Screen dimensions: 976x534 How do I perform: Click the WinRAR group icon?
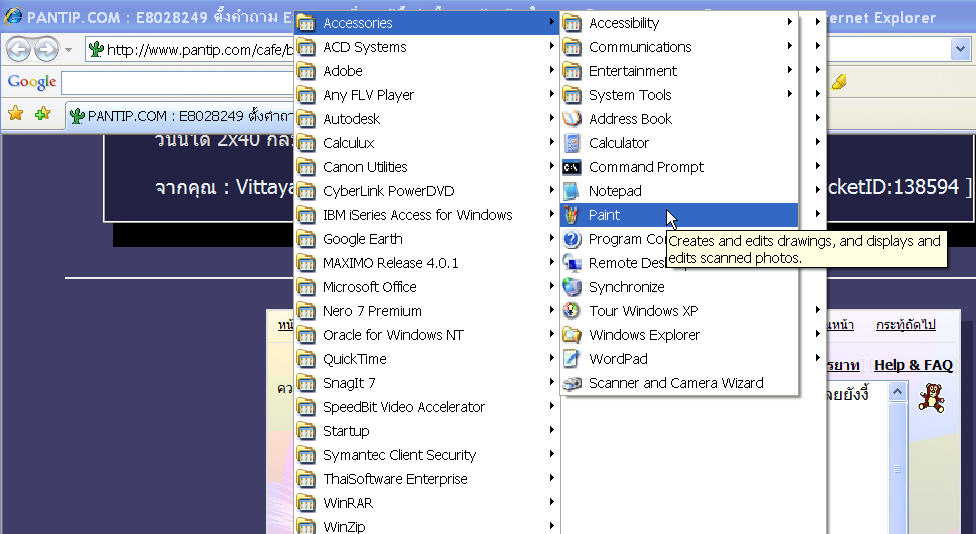click(x=306, y=503)
